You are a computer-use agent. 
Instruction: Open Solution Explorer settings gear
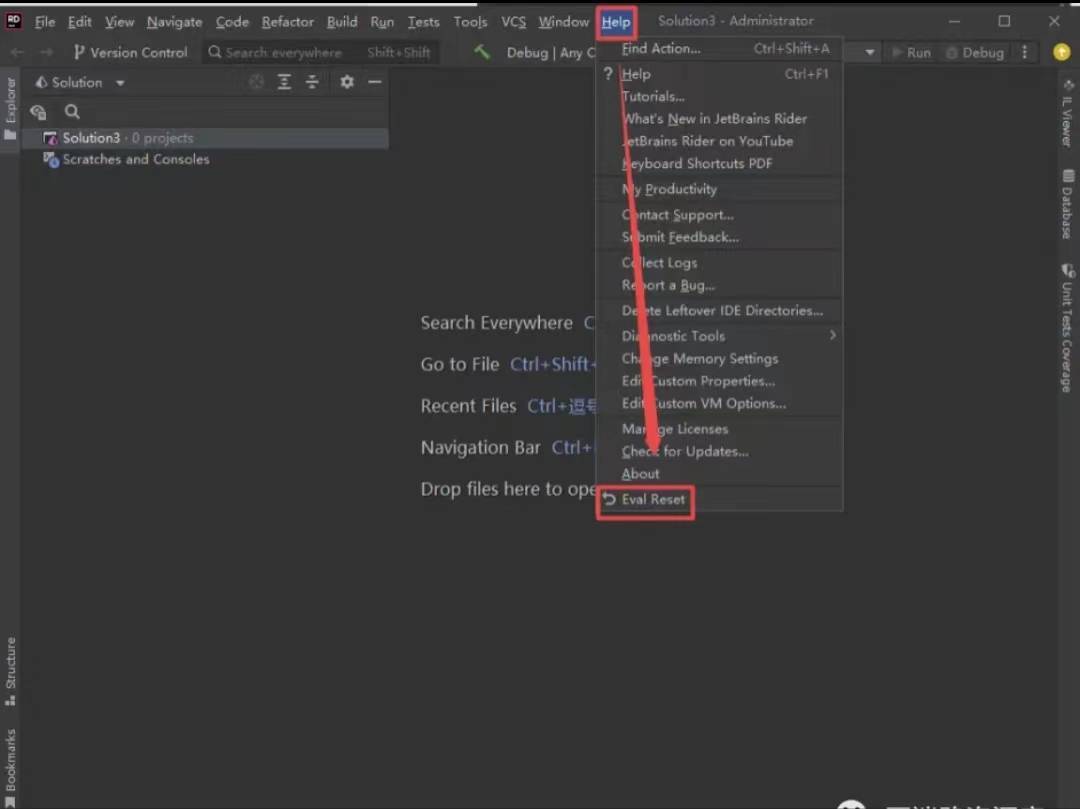(347, 82)
